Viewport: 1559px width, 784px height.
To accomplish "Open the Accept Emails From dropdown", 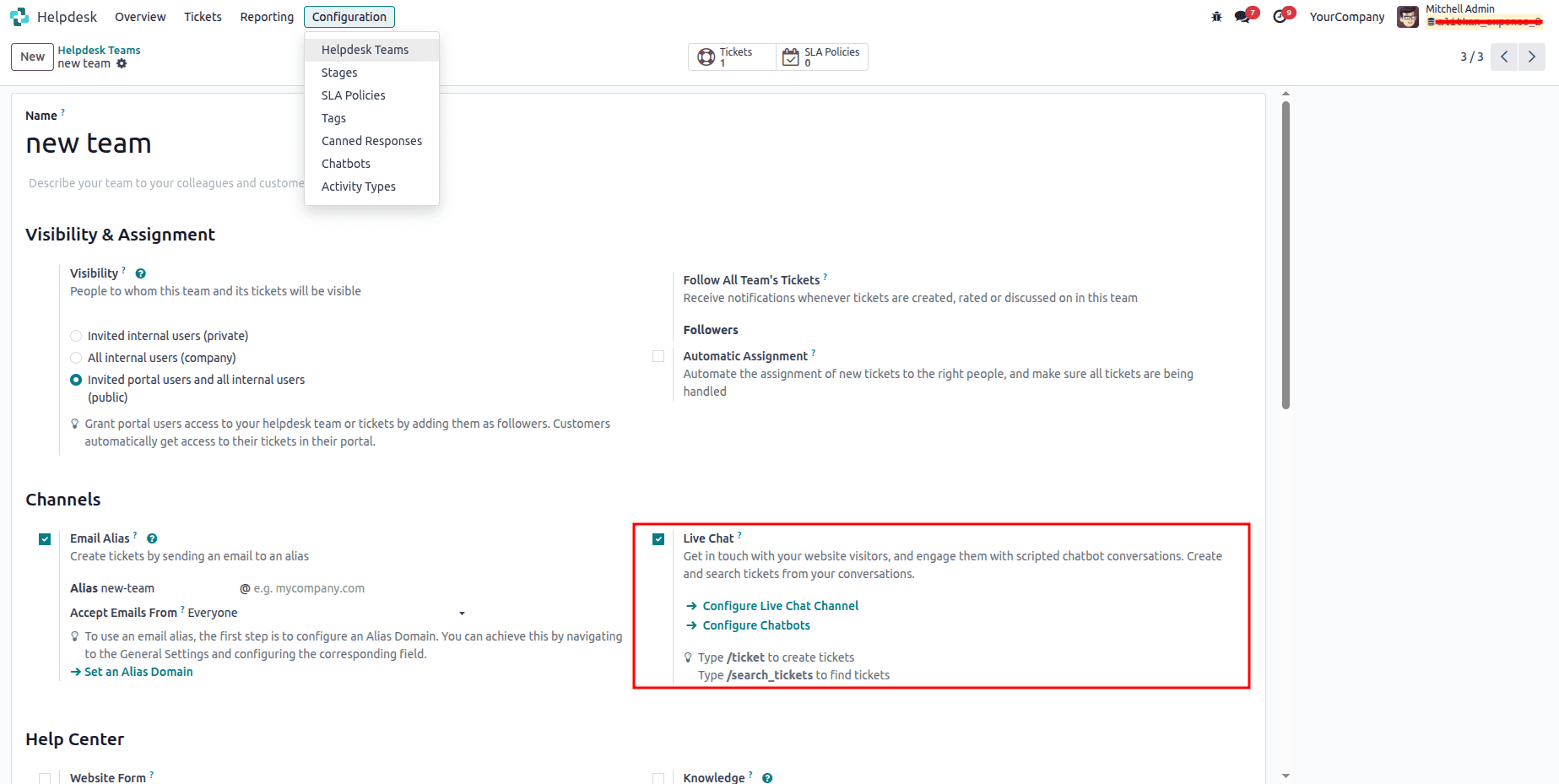I will pos(462,613).
